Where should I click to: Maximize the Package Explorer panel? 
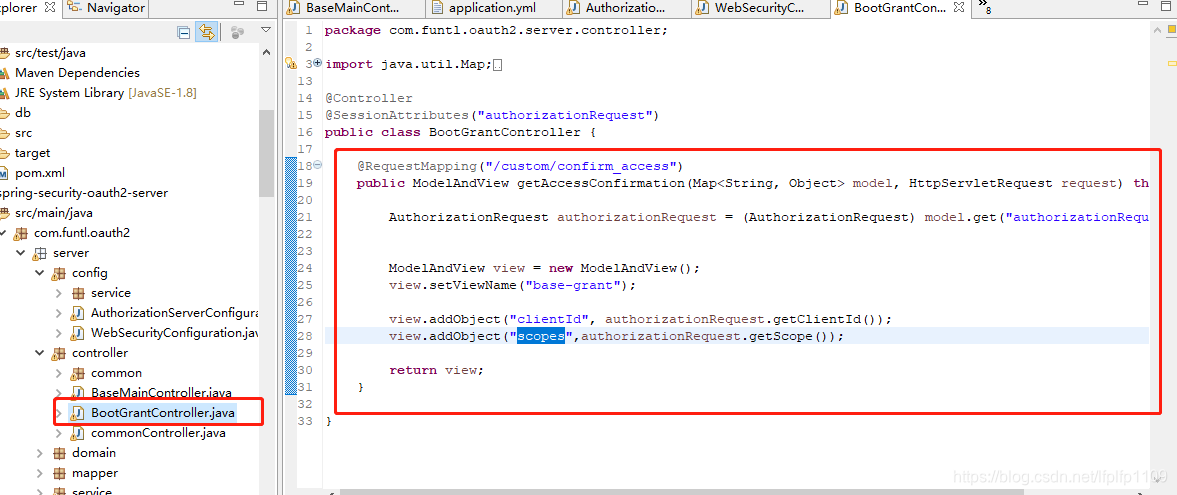262,7
